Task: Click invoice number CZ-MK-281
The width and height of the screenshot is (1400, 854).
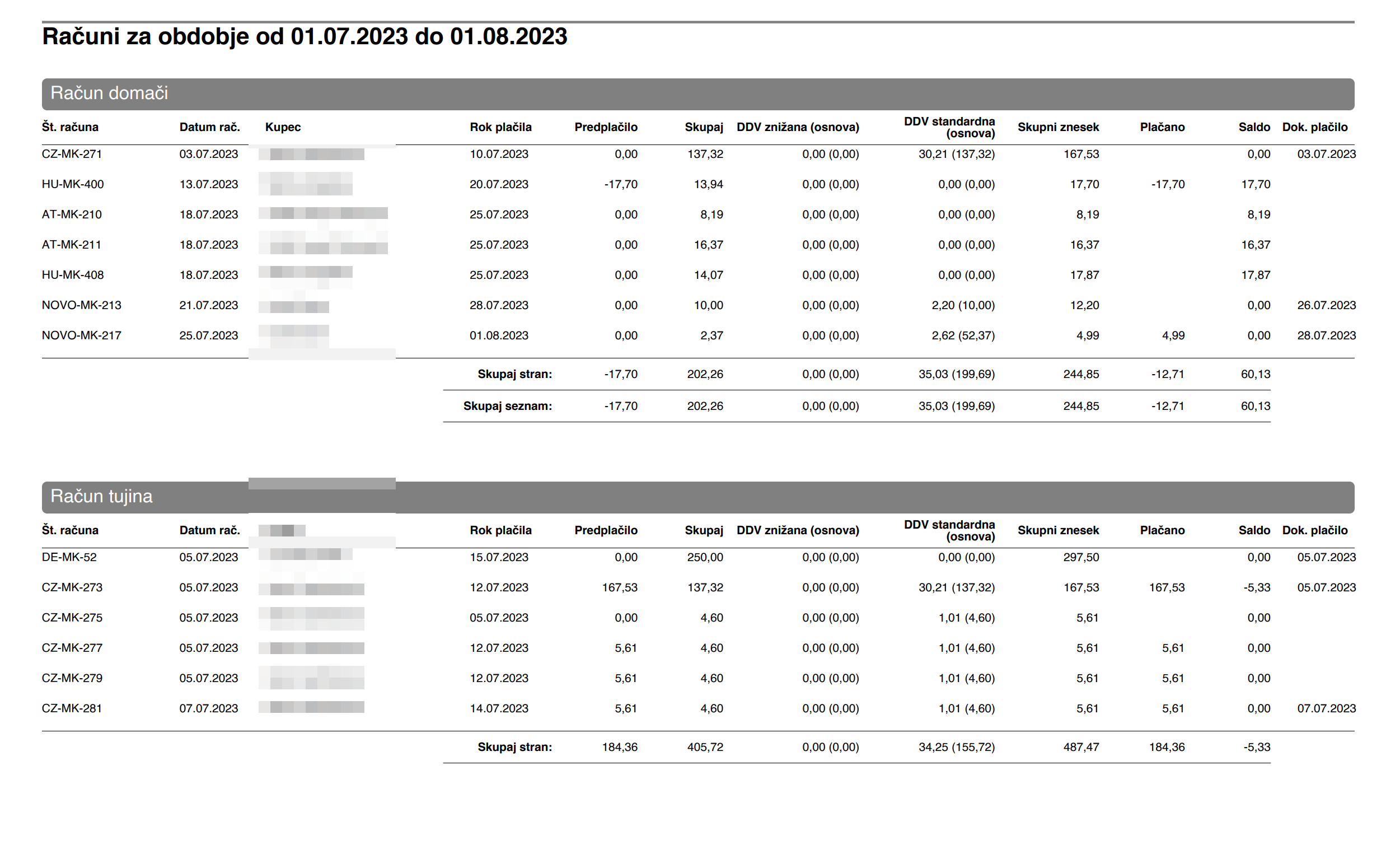Action: (x=72, y=708)
